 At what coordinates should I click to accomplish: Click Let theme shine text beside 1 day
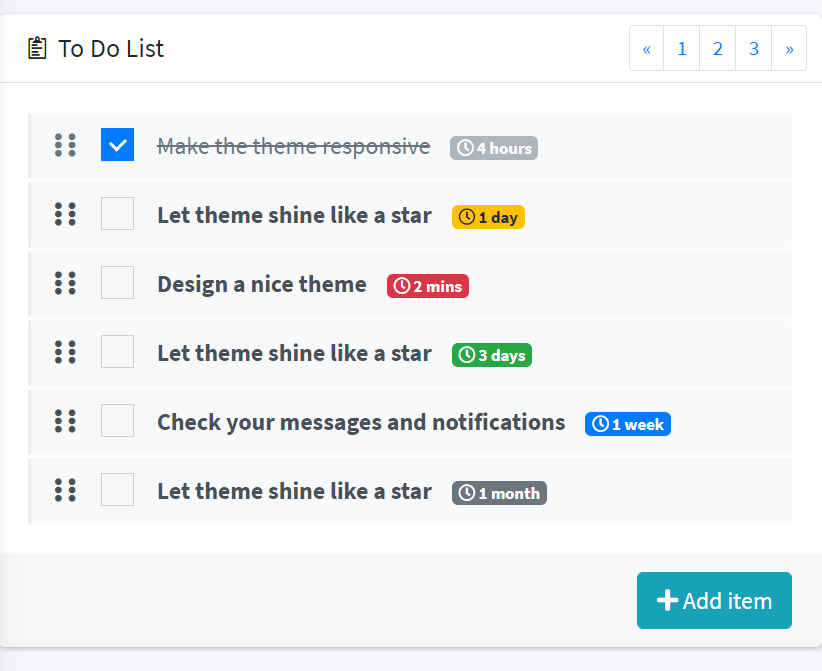295,215
